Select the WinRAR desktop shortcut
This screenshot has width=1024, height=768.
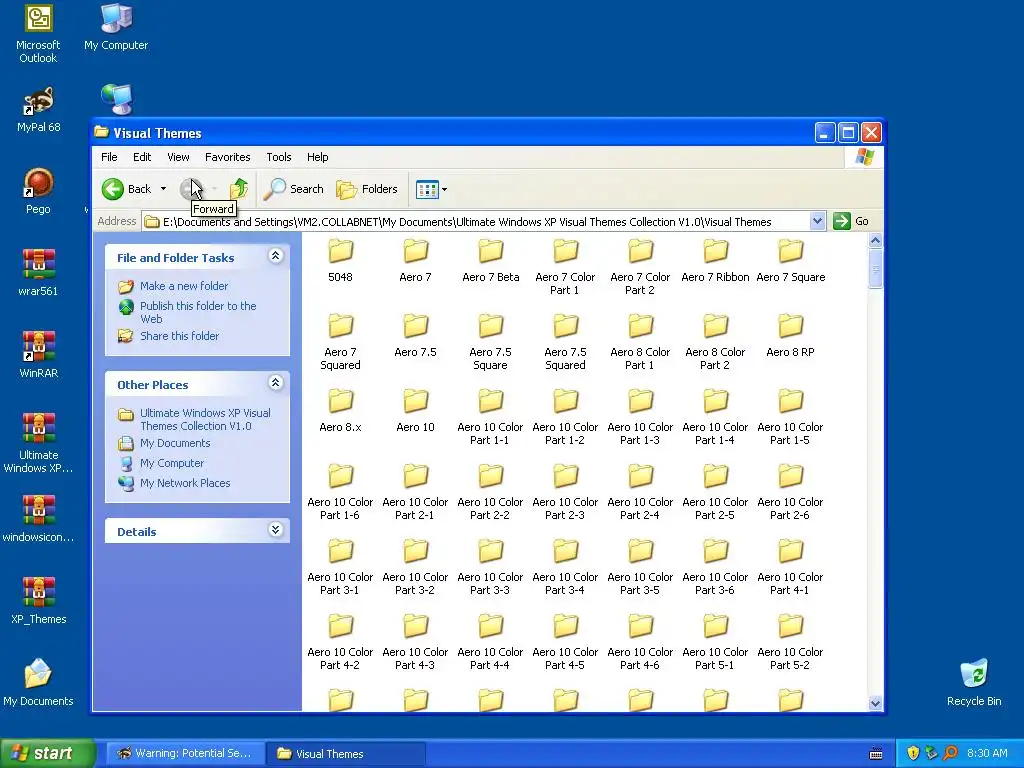(x=39, y=355)
